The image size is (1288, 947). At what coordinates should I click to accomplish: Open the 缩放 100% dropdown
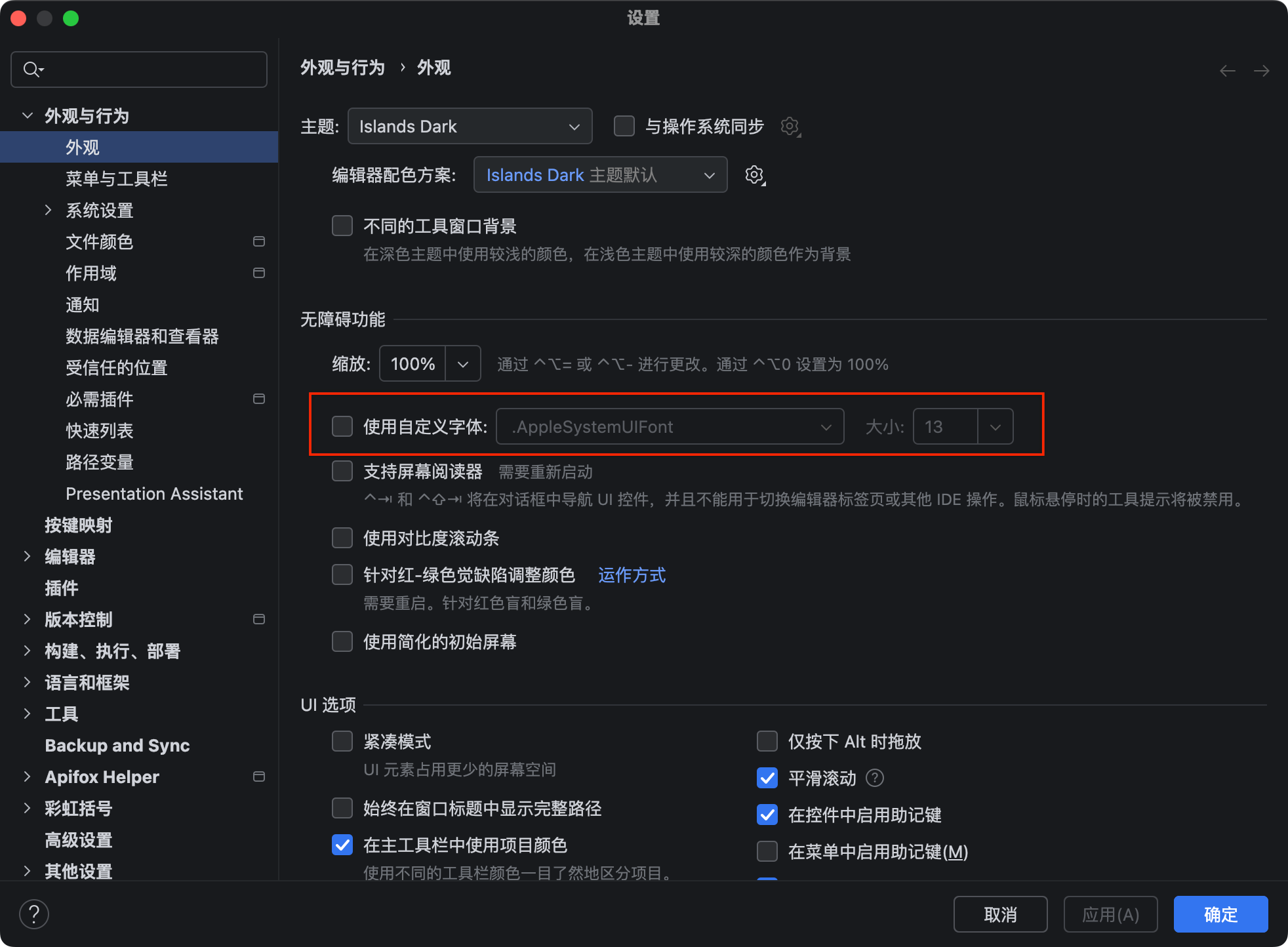(x=462, y=363)
